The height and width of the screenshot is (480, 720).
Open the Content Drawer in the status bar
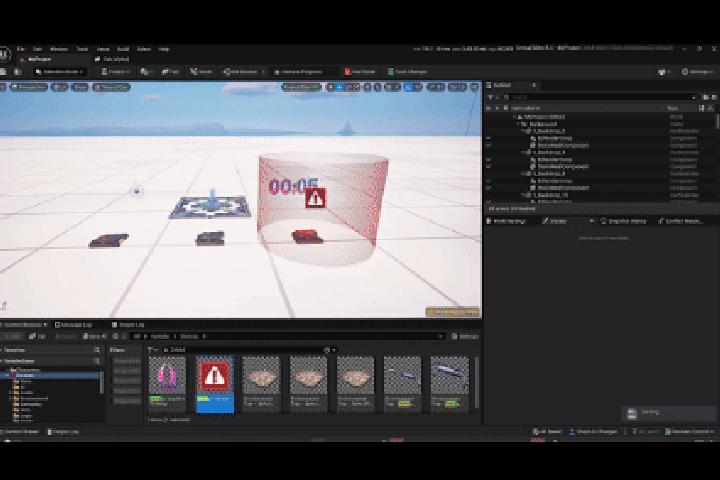(21, 432)
